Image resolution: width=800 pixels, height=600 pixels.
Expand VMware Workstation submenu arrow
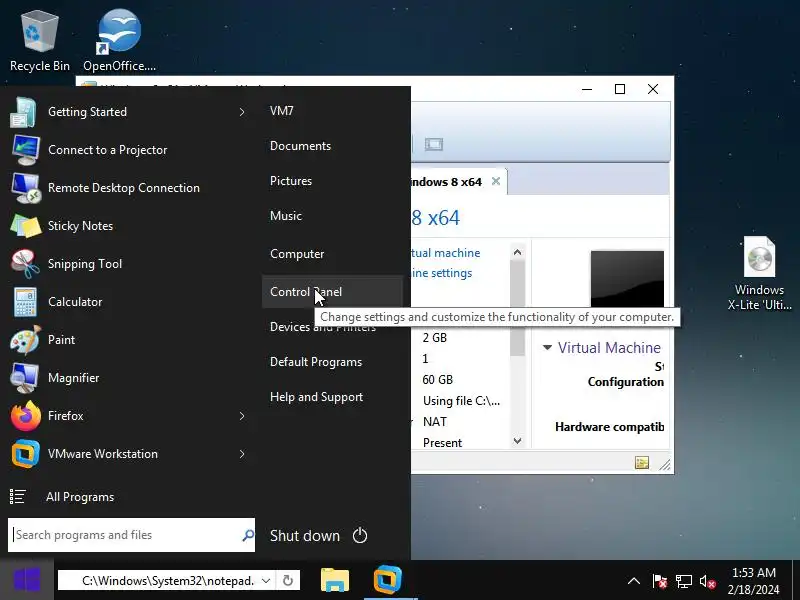tap(242, 454)
